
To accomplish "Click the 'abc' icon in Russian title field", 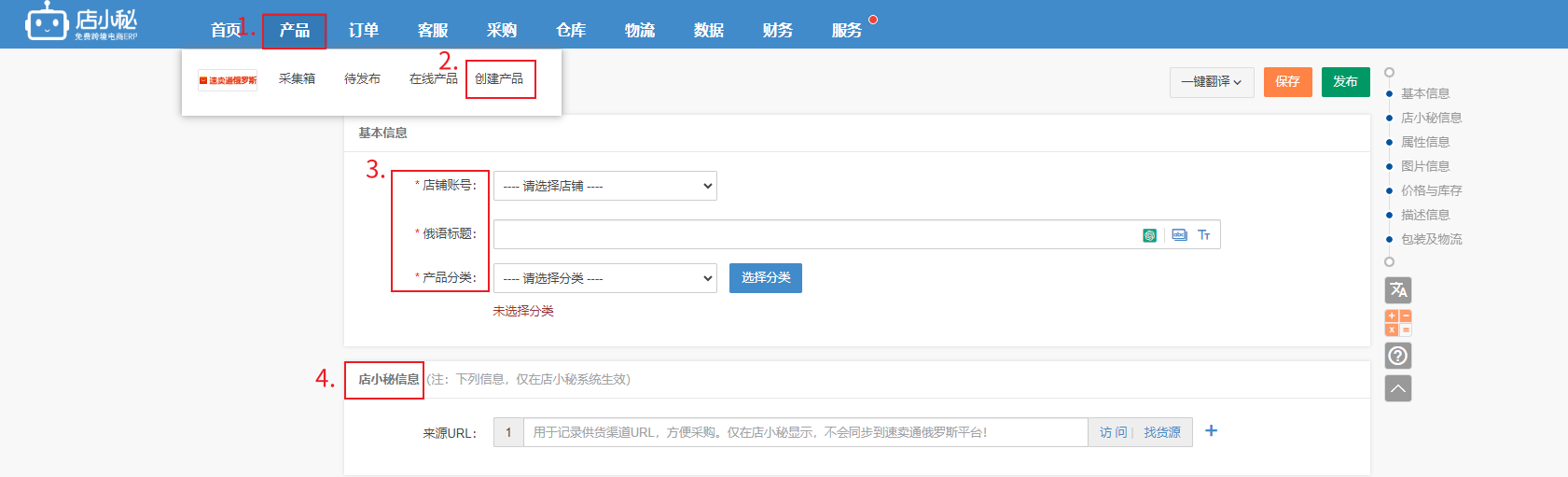I will click(x=1179, y=235).
